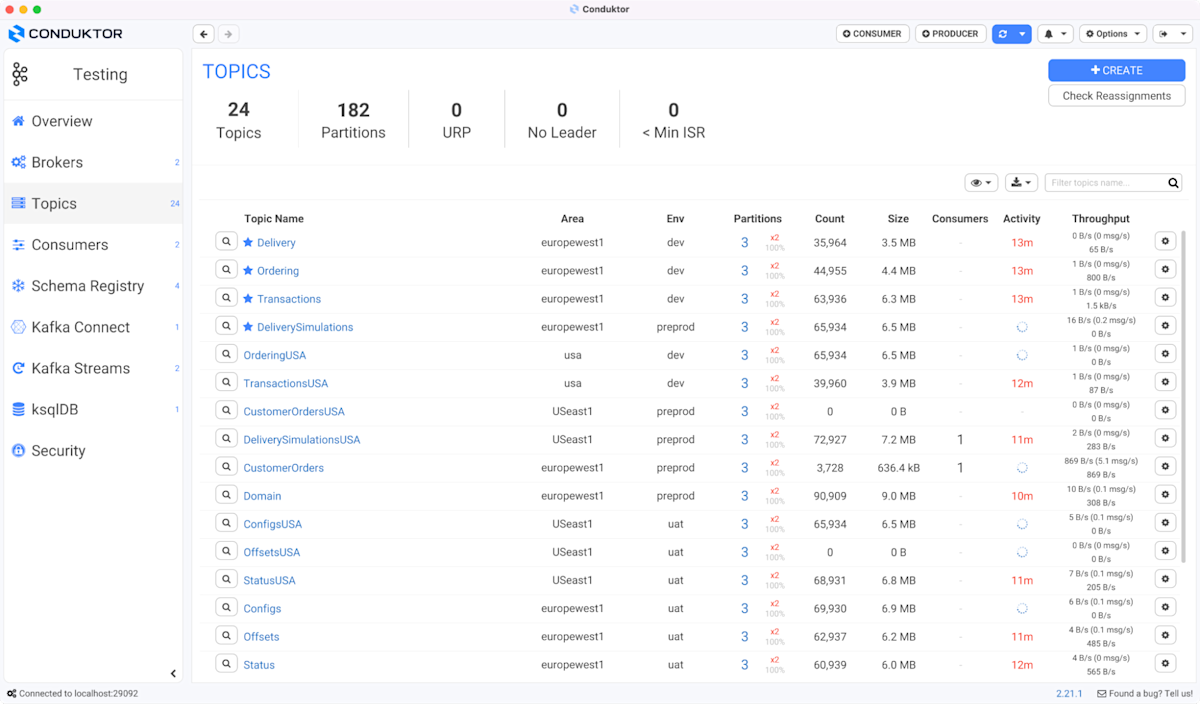Click the magnifier icon for OffsetsUSA topic

226,551
